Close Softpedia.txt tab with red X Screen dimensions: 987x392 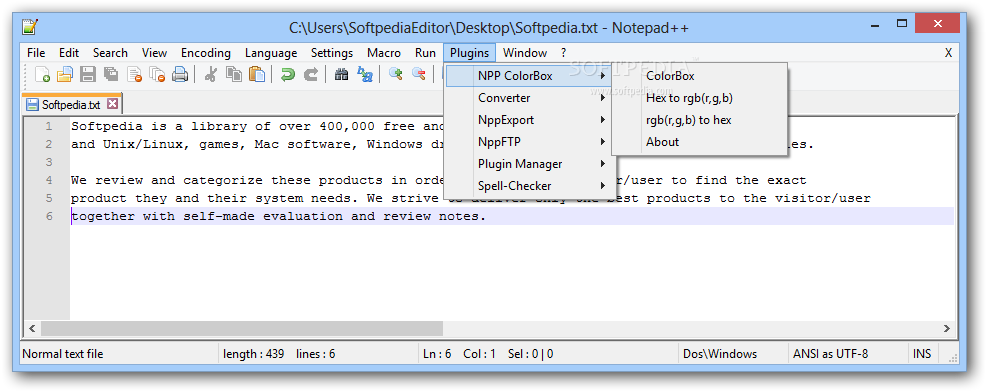click(112, 104)
